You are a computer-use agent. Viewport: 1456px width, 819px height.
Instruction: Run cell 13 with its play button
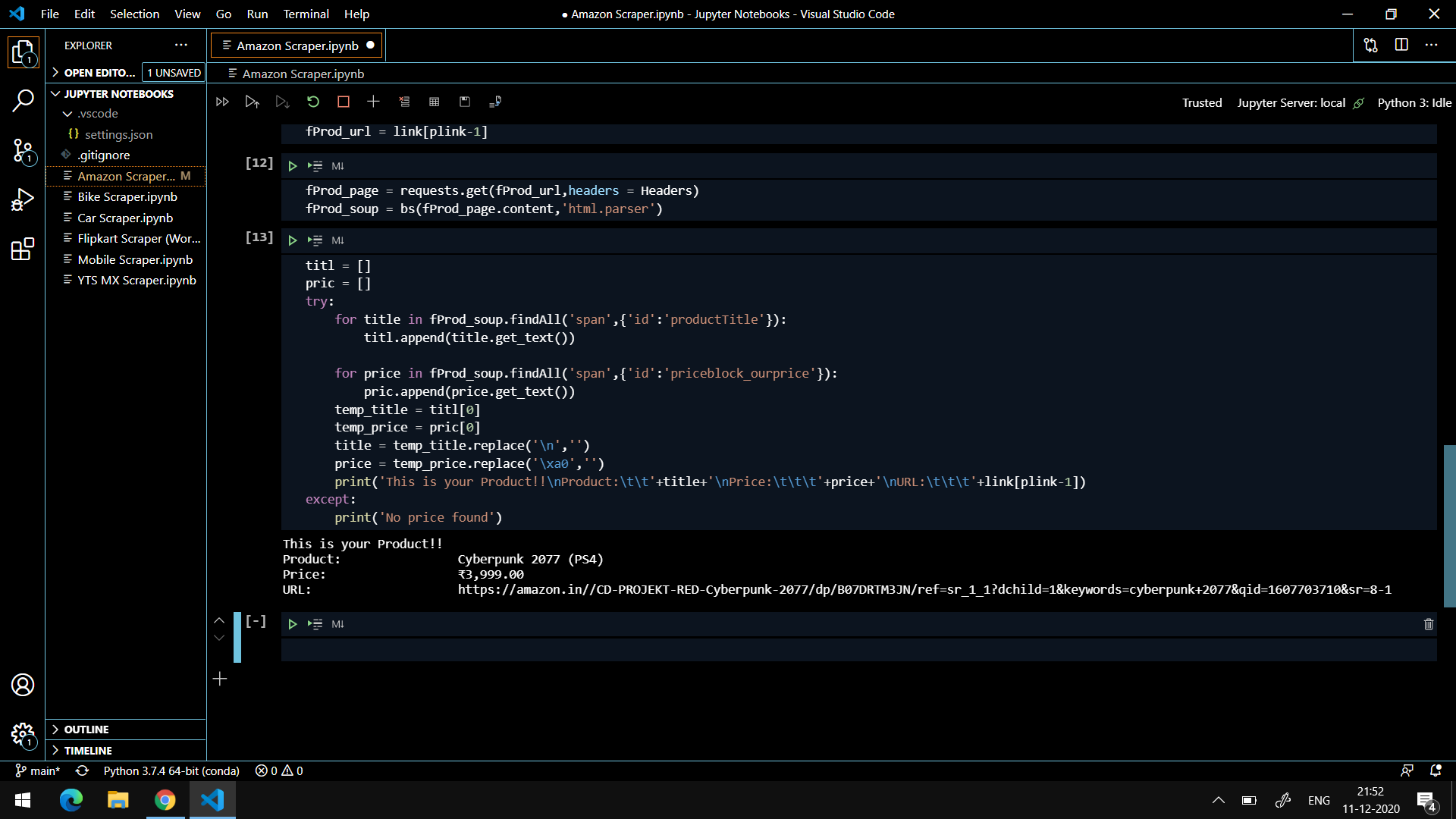pos(293,240)
